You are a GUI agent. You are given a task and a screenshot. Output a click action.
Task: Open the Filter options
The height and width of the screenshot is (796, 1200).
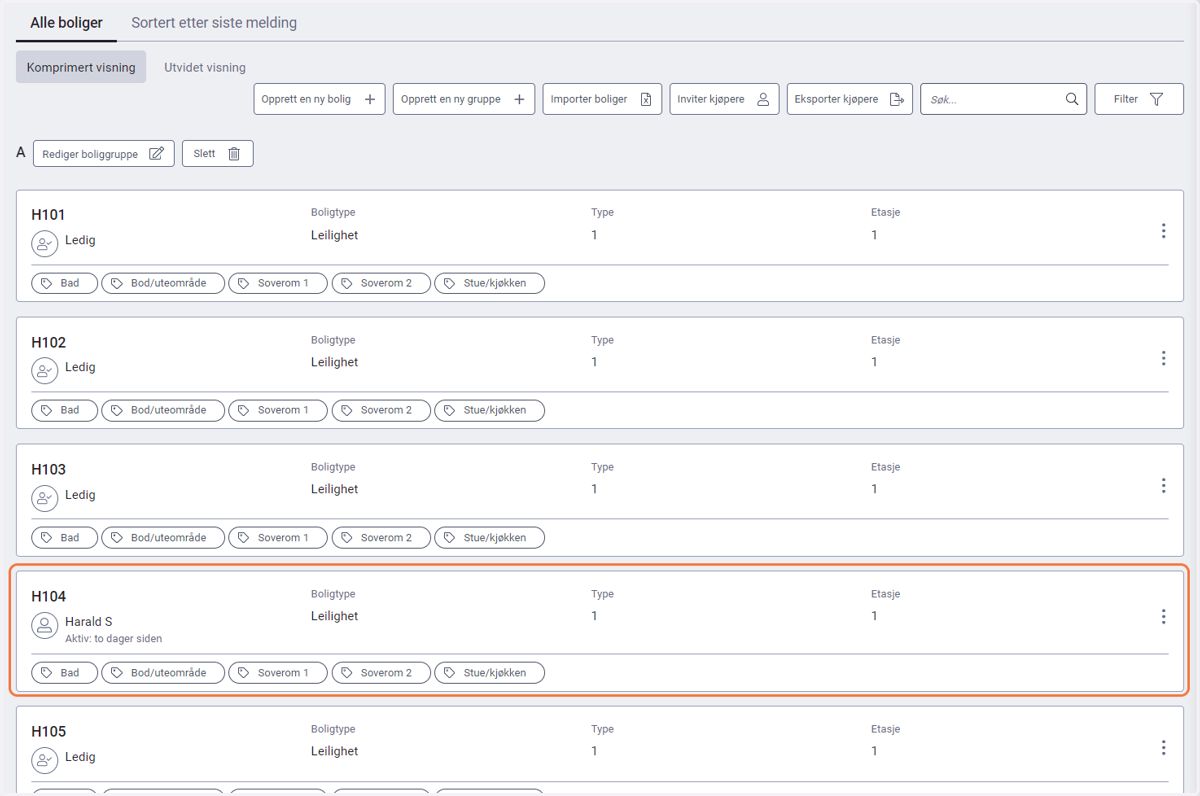coord(1139,99)
